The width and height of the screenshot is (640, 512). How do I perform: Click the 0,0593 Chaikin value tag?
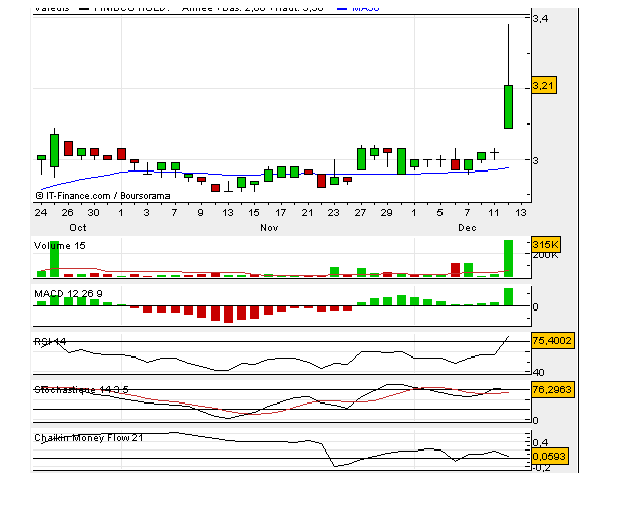[x=549, y=456]
